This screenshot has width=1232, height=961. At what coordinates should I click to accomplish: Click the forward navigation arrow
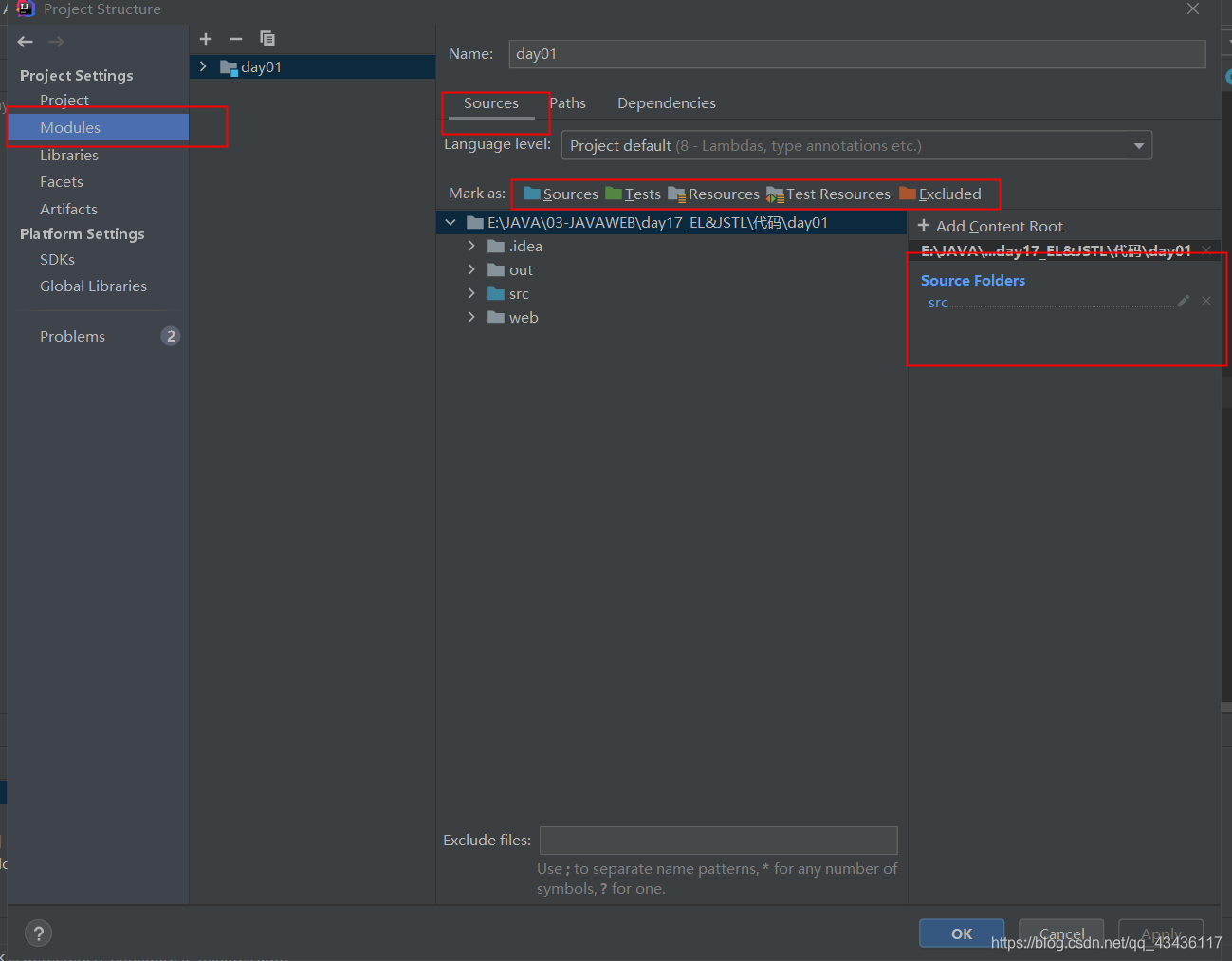(x=57, y=42)
